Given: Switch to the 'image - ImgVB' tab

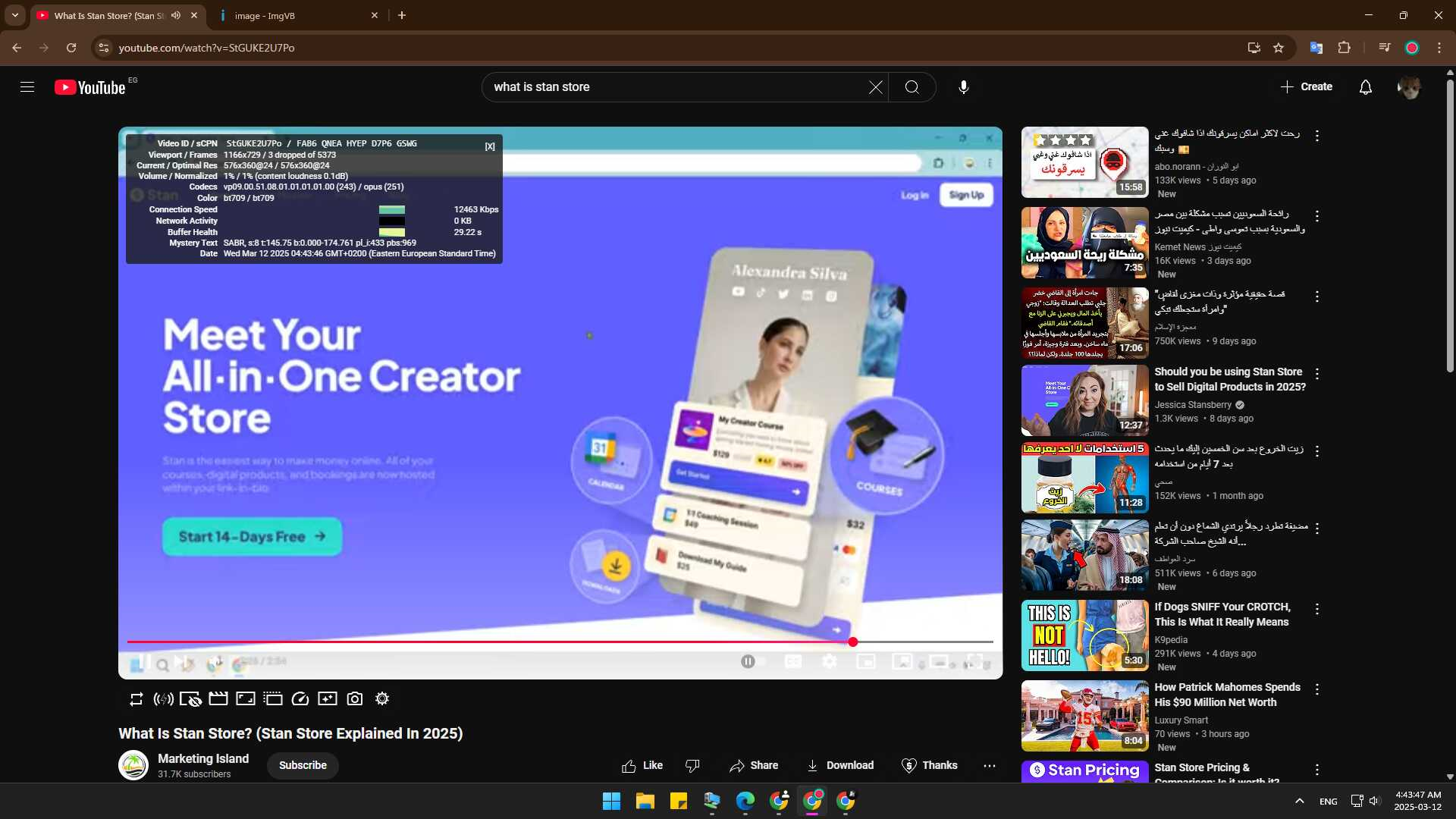Looking at the screenshot, I should click(x=296, y=15).
